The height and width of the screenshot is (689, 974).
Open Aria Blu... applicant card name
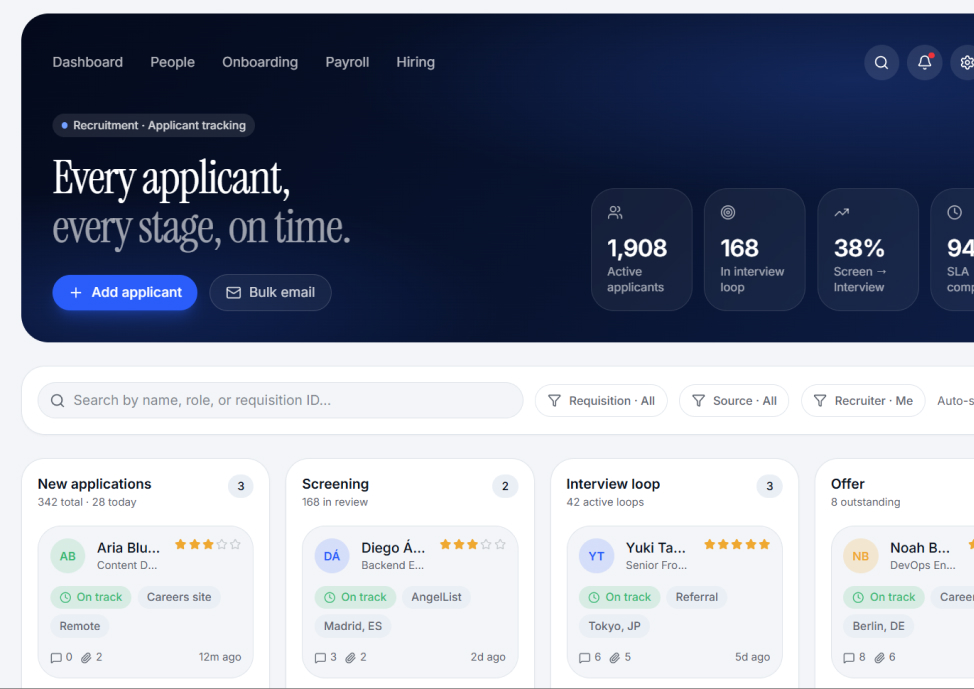point(128,548)
